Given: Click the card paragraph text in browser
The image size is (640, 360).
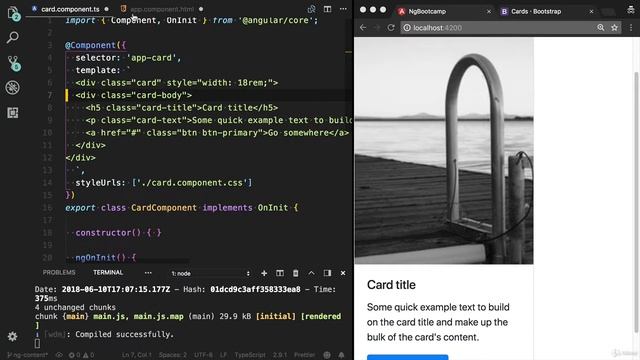Looking at the screenshot, I should [x=438, y=322].
